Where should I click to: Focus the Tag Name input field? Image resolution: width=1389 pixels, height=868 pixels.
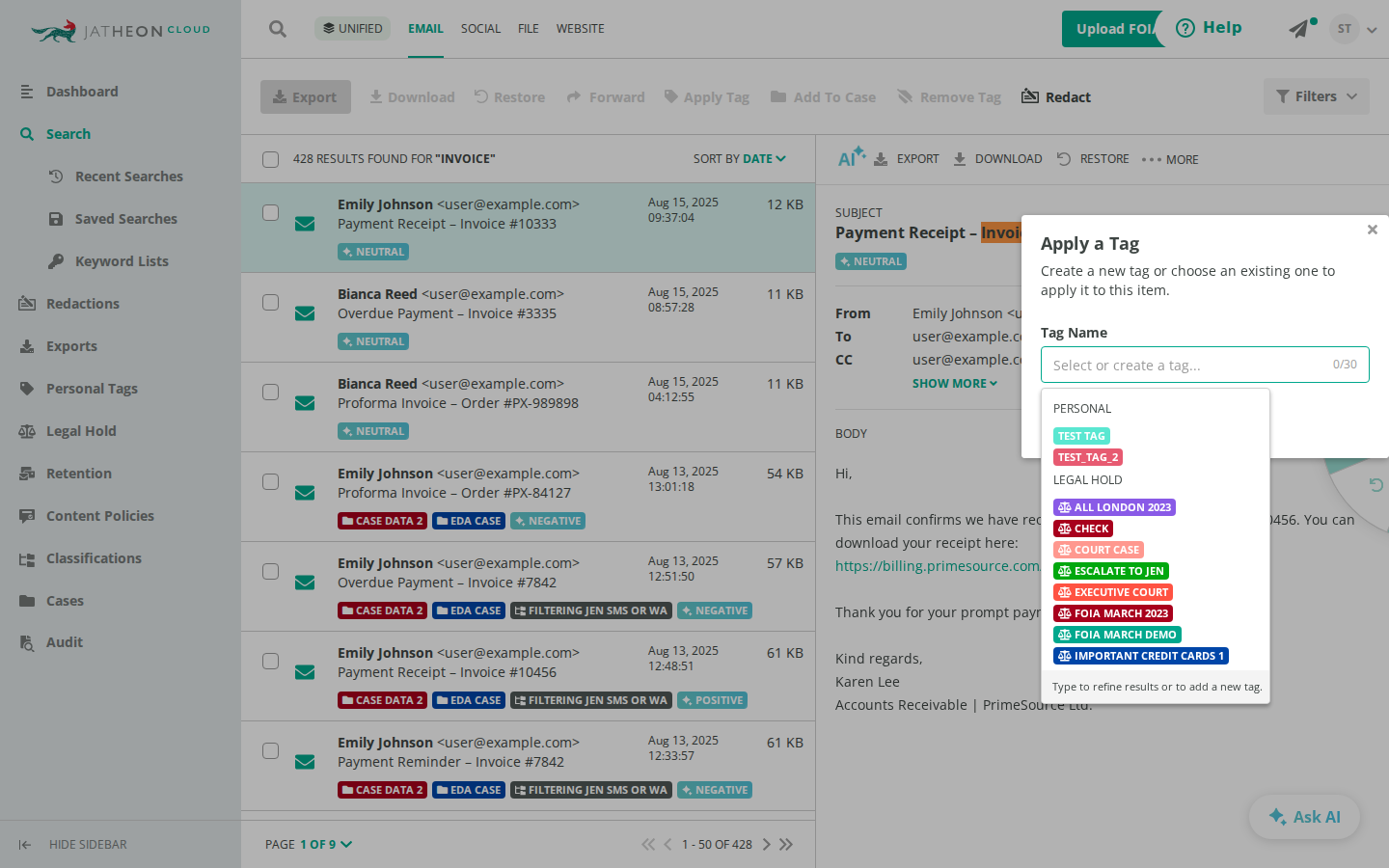1205,365
